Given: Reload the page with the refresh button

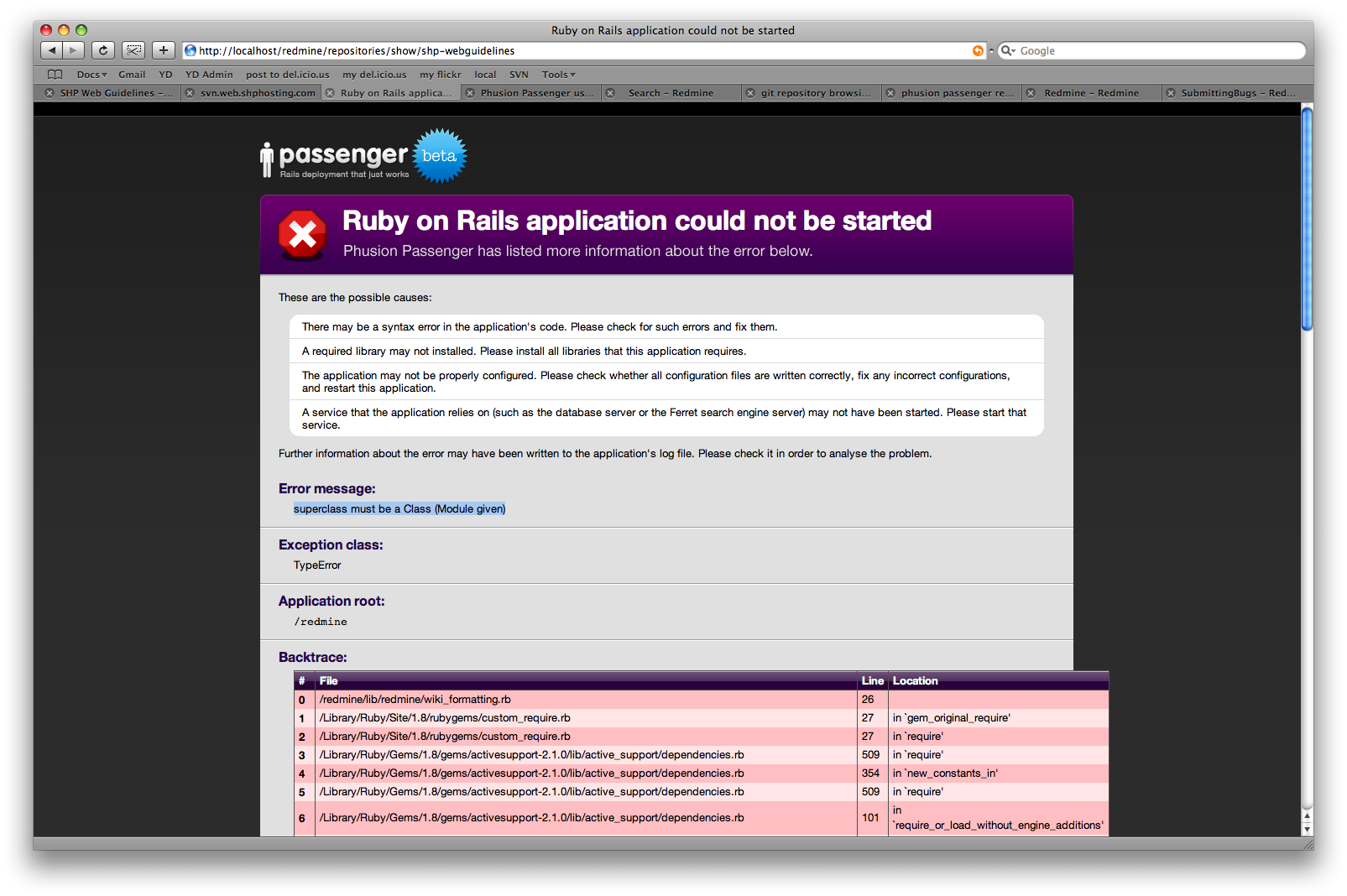Looking at the screenshot, I should click(x=102, y=50).
